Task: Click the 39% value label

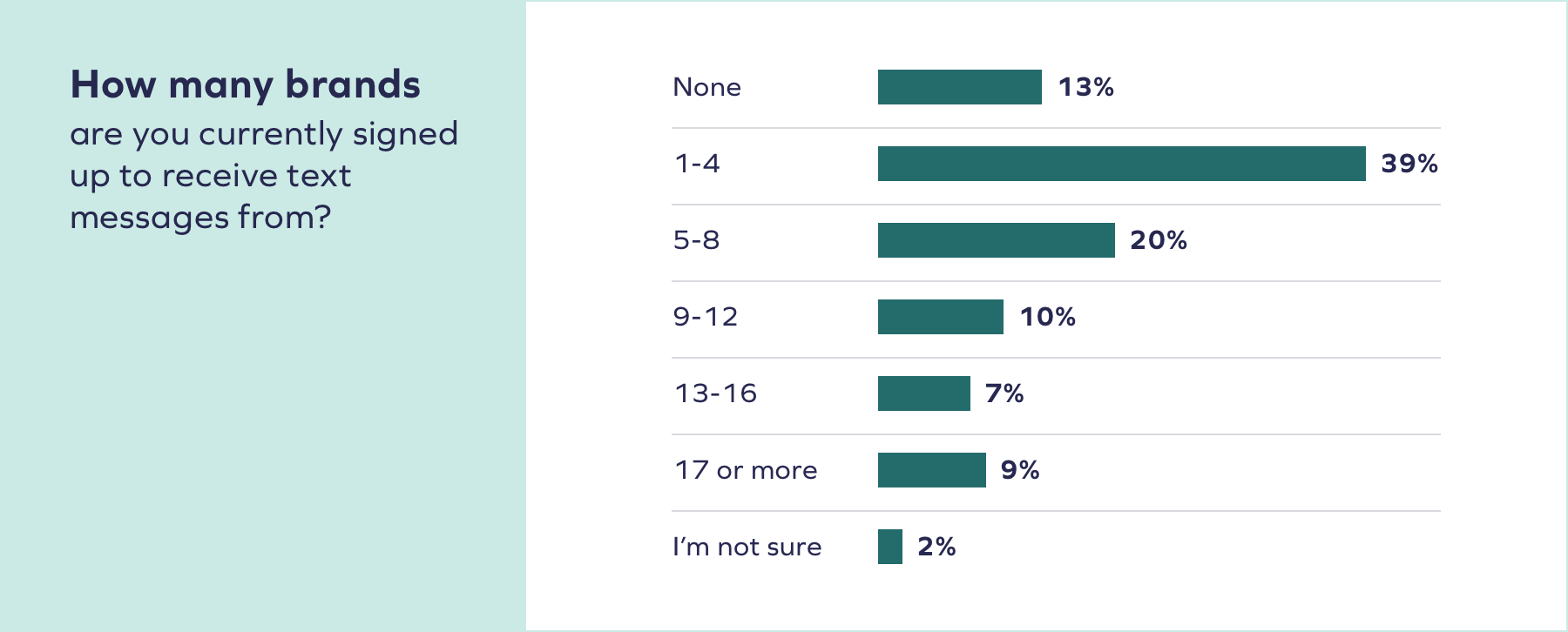Action: pos(1409,164)
